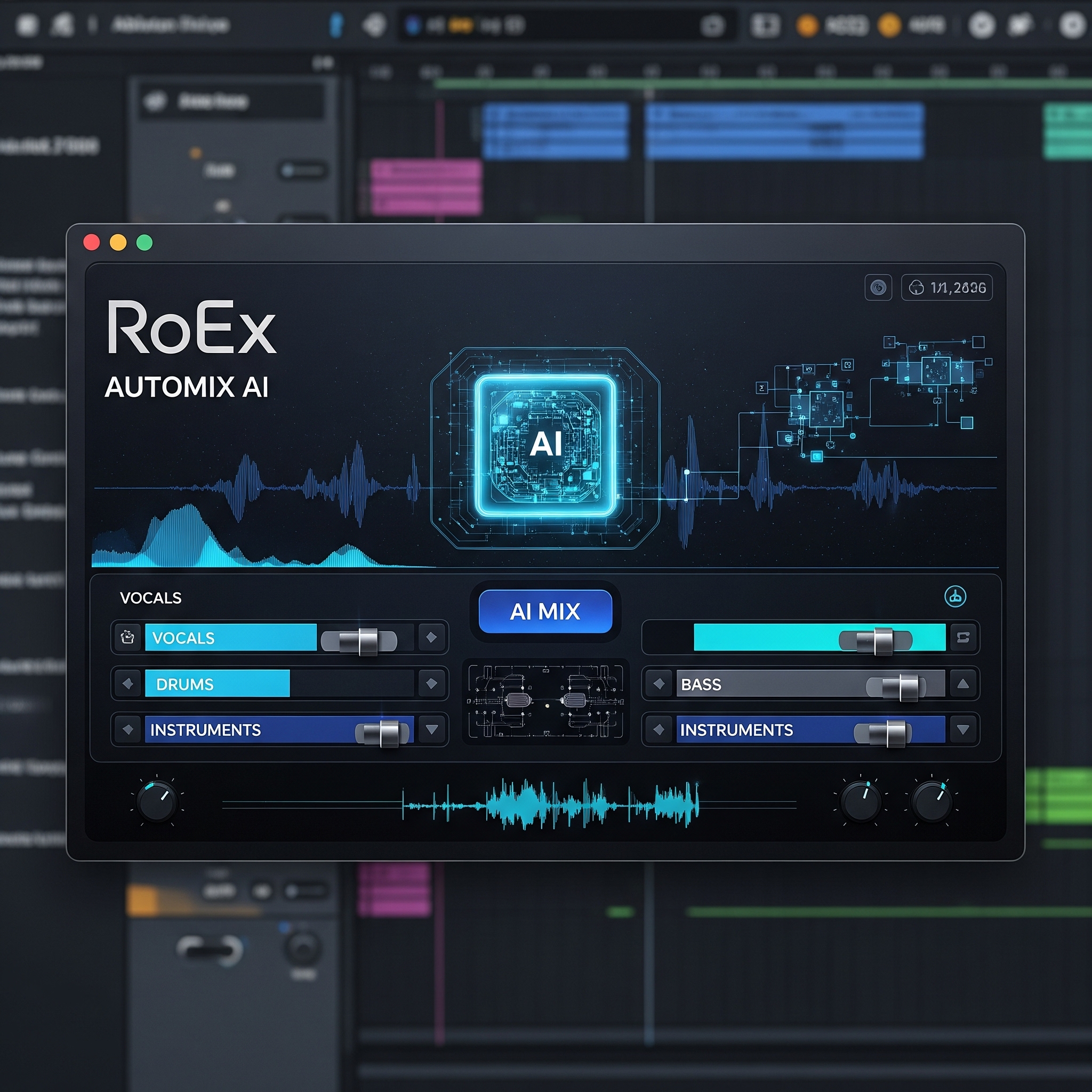Click the first of the two knobs after the waveform
The width and height of the screenshot is (1092, 1092).
pos(861,801)
